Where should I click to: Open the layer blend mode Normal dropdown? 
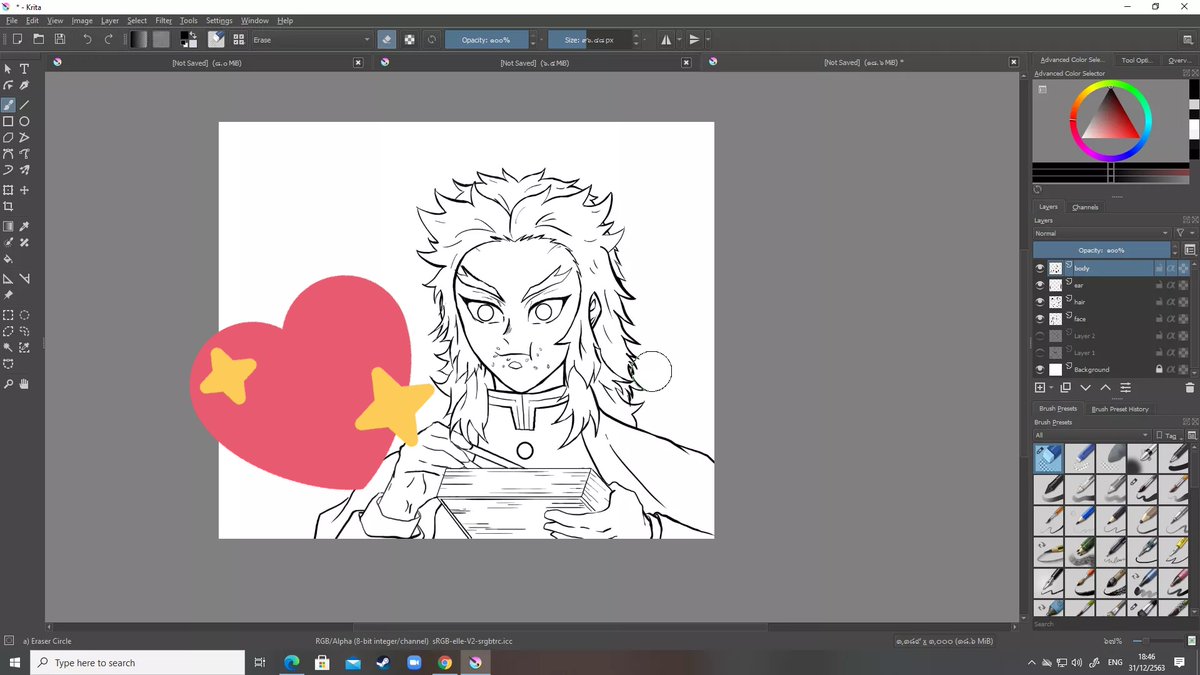pyautogui.click(x=1101, y=233)
